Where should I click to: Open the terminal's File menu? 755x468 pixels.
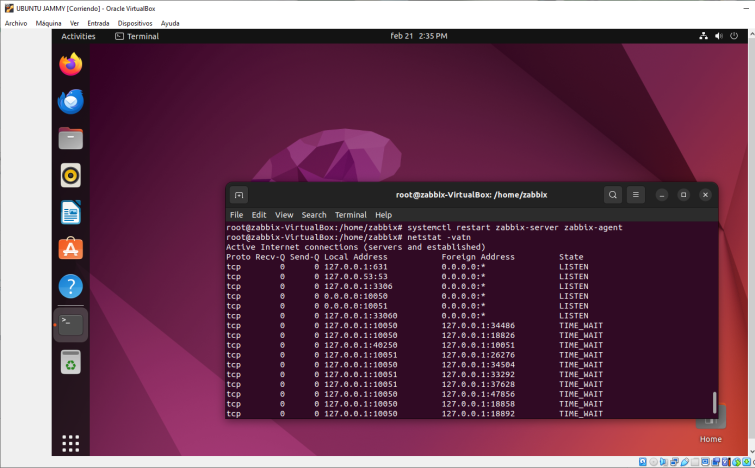click(x=236, y=215)
